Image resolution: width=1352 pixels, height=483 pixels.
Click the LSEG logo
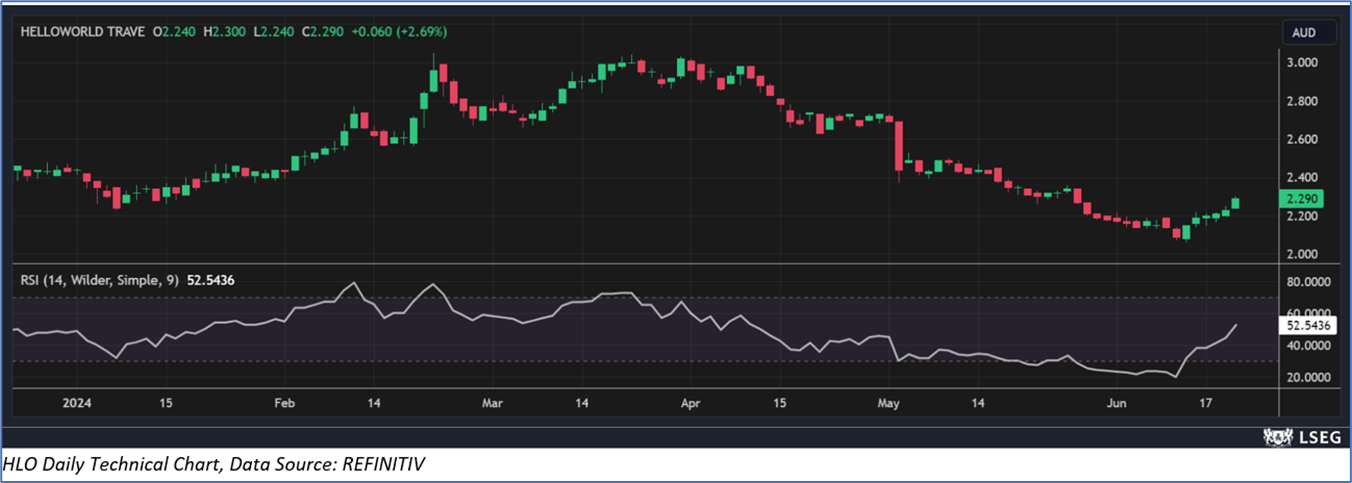[x=1300, y=436]
